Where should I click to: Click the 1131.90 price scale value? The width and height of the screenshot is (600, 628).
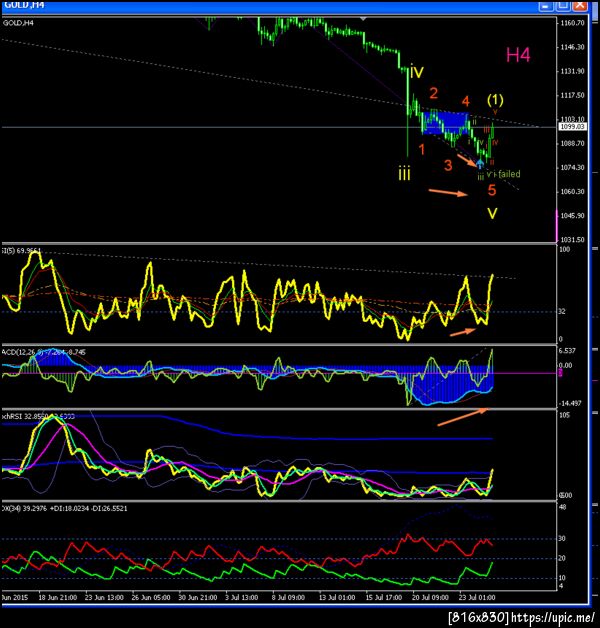[572, 71]
